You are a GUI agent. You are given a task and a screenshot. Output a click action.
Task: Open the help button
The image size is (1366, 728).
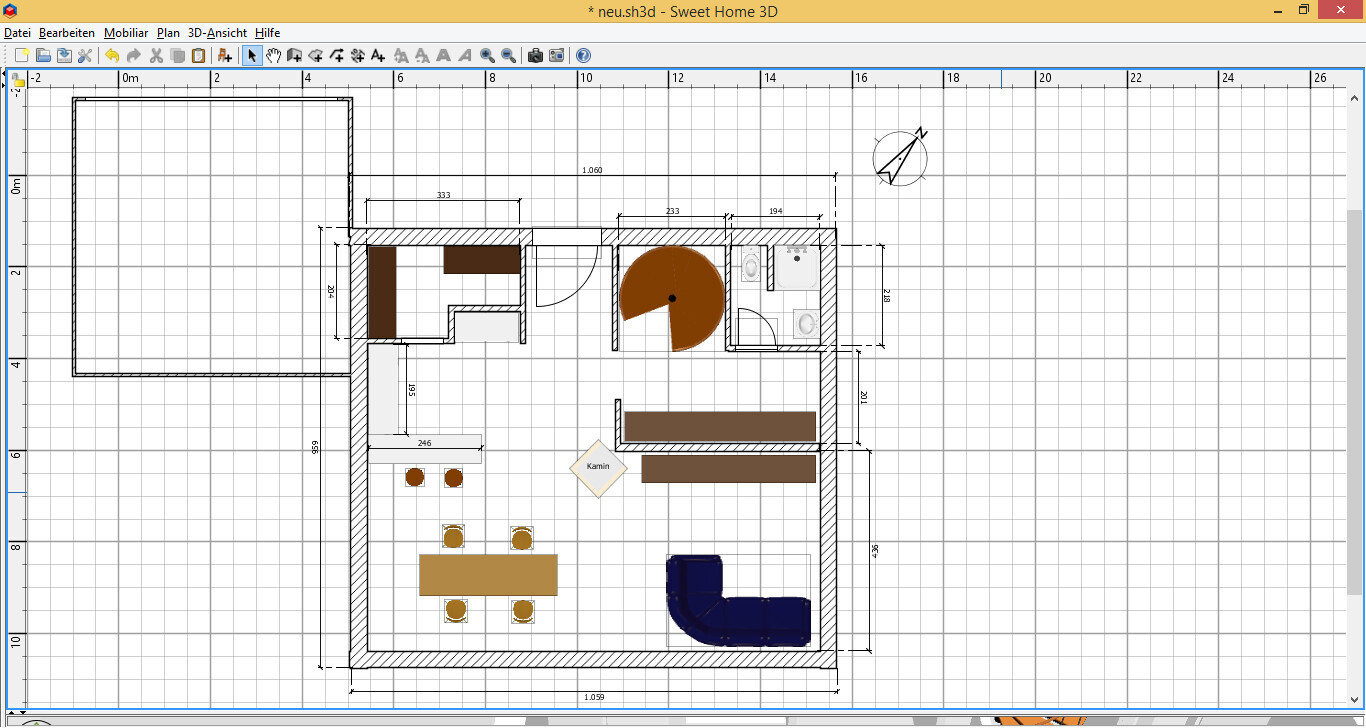click(583, 56)
